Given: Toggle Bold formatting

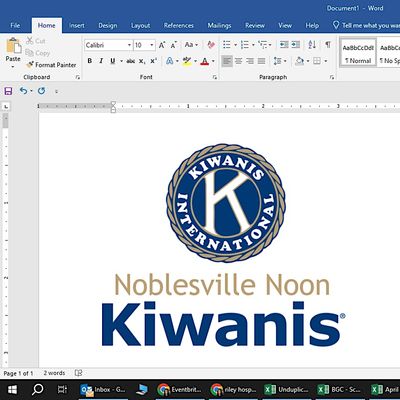Looking at the screenshot, I should point(90,61).
